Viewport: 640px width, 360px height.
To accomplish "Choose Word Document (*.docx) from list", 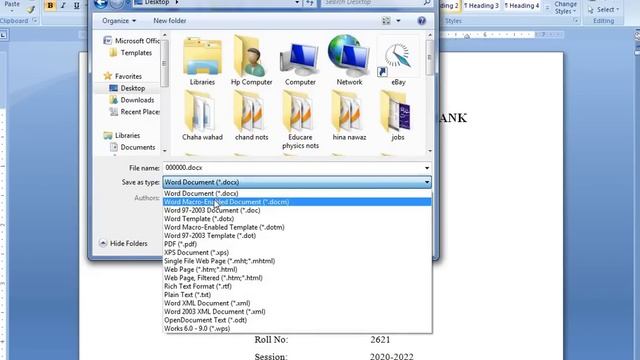I will (297, 193).
